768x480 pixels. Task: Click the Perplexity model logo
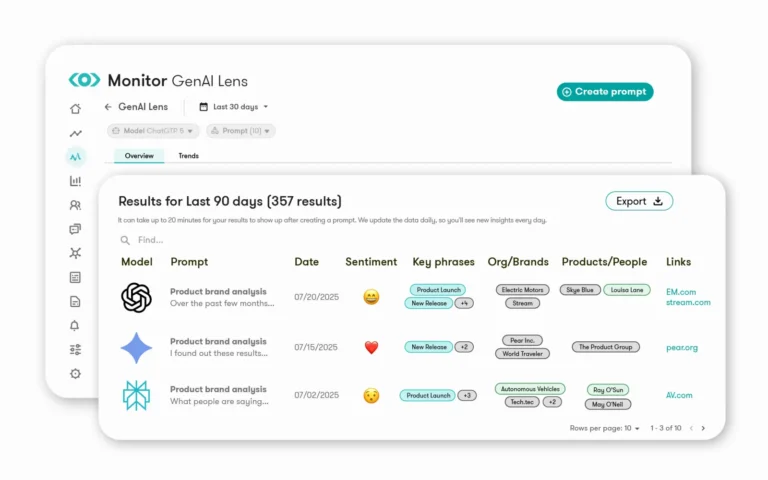(x=136, y=395)
